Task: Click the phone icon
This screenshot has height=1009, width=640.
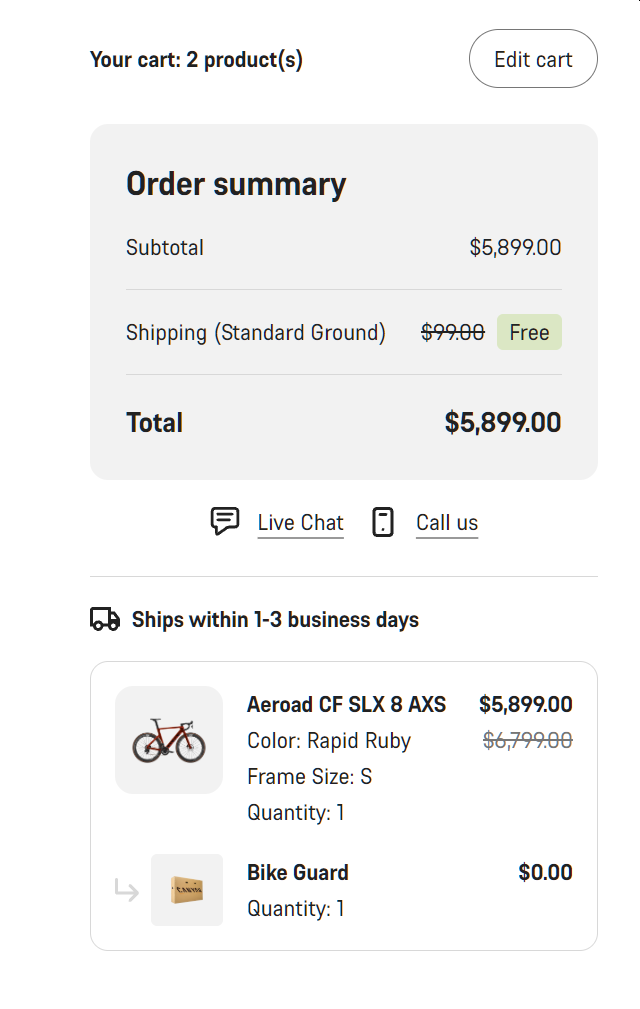Action: point(383,522)
